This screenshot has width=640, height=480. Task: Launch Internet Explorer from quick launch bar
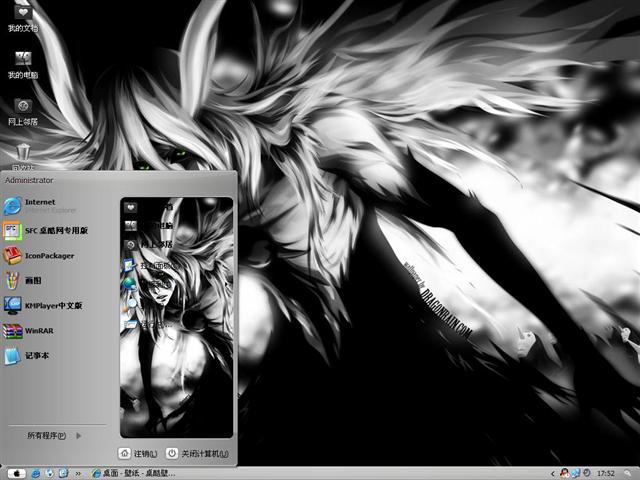tap(36, 473)
